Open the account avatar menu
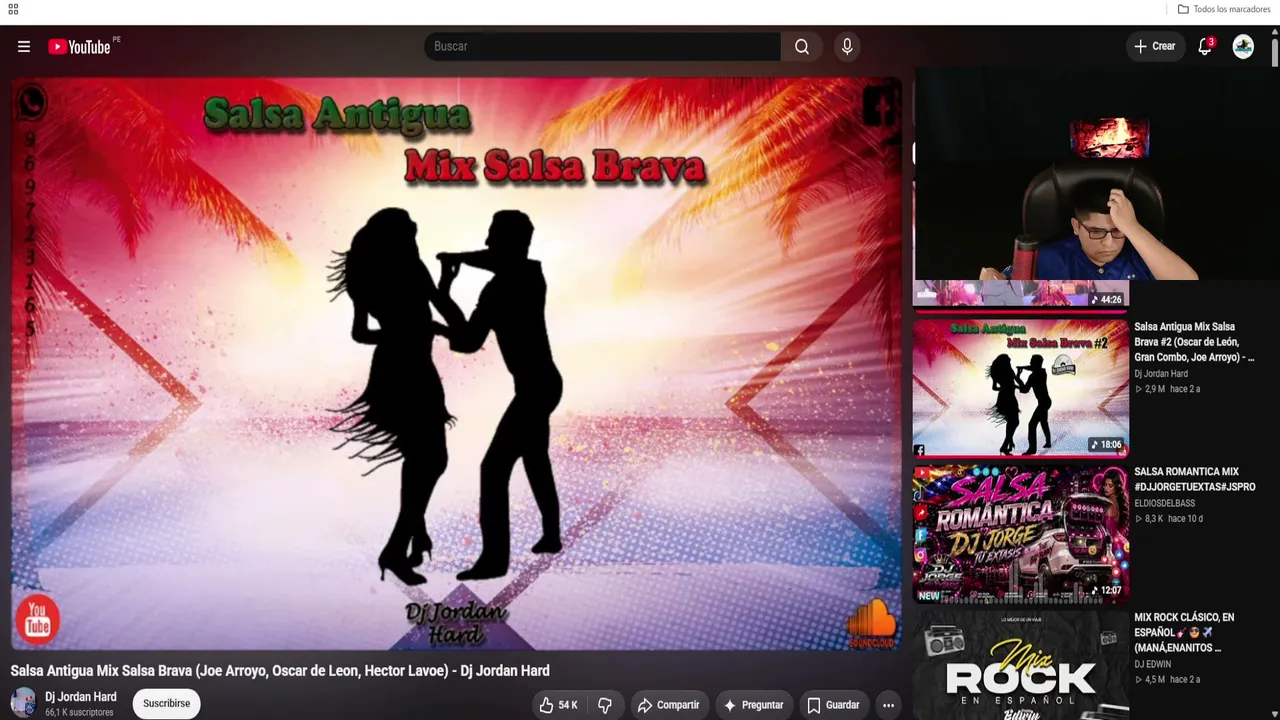1280x720 pixels. [1243, 46]
